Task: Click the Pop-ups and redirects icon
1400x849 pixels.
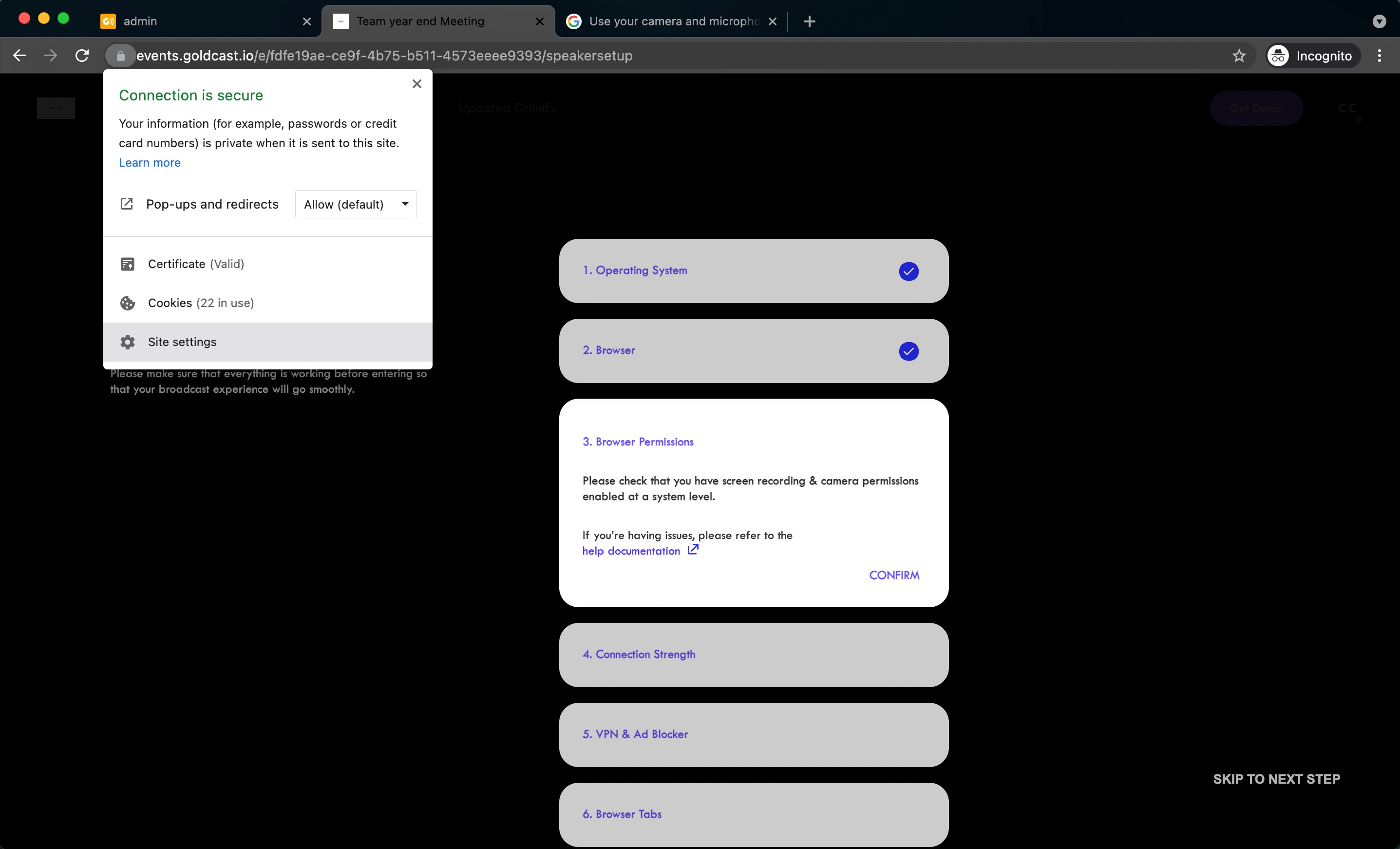Action: [127, 204]
